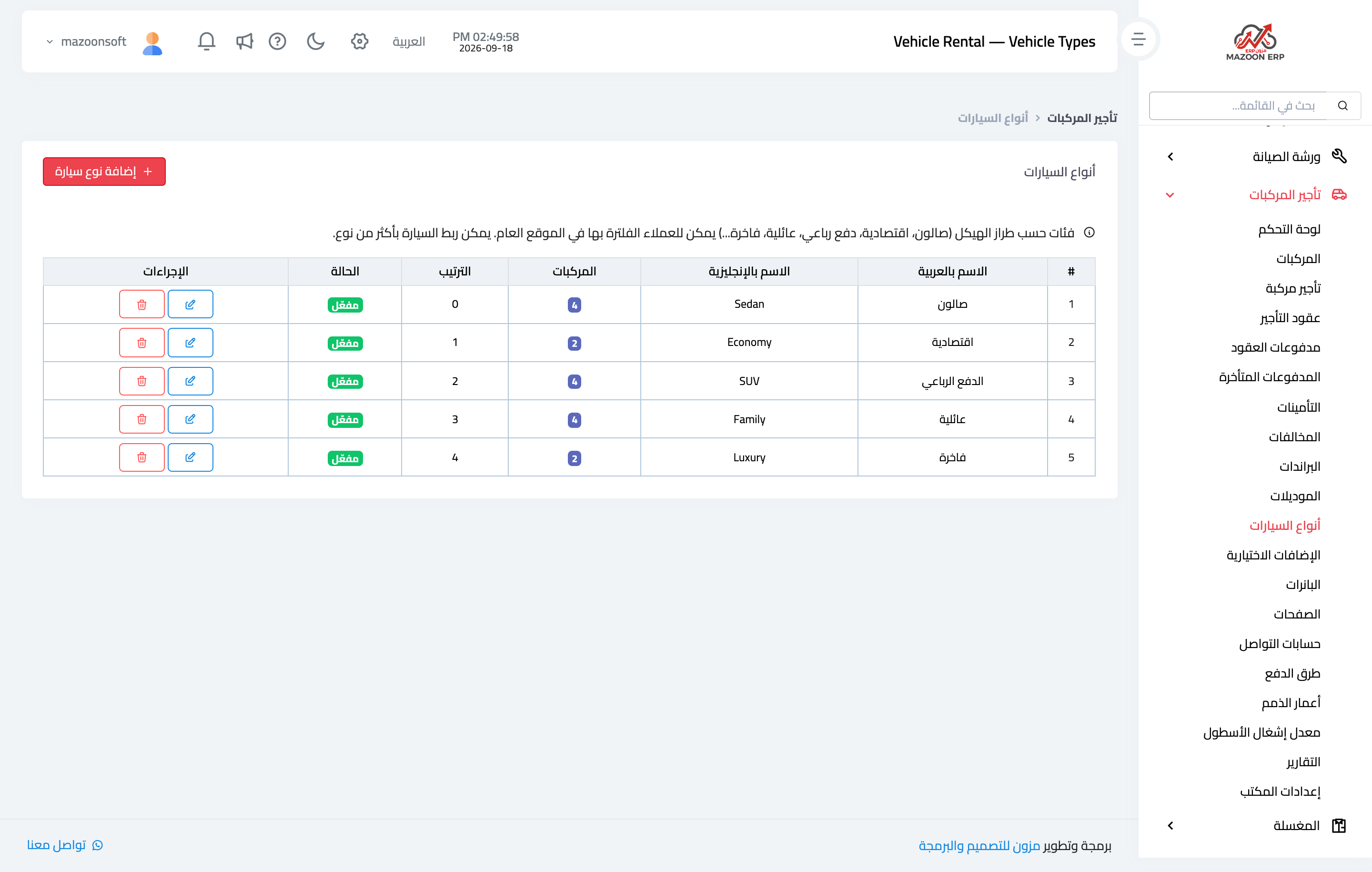Open عقود التأجير in sidebar
The image size is (1372, 872).
pos(1290,318)
